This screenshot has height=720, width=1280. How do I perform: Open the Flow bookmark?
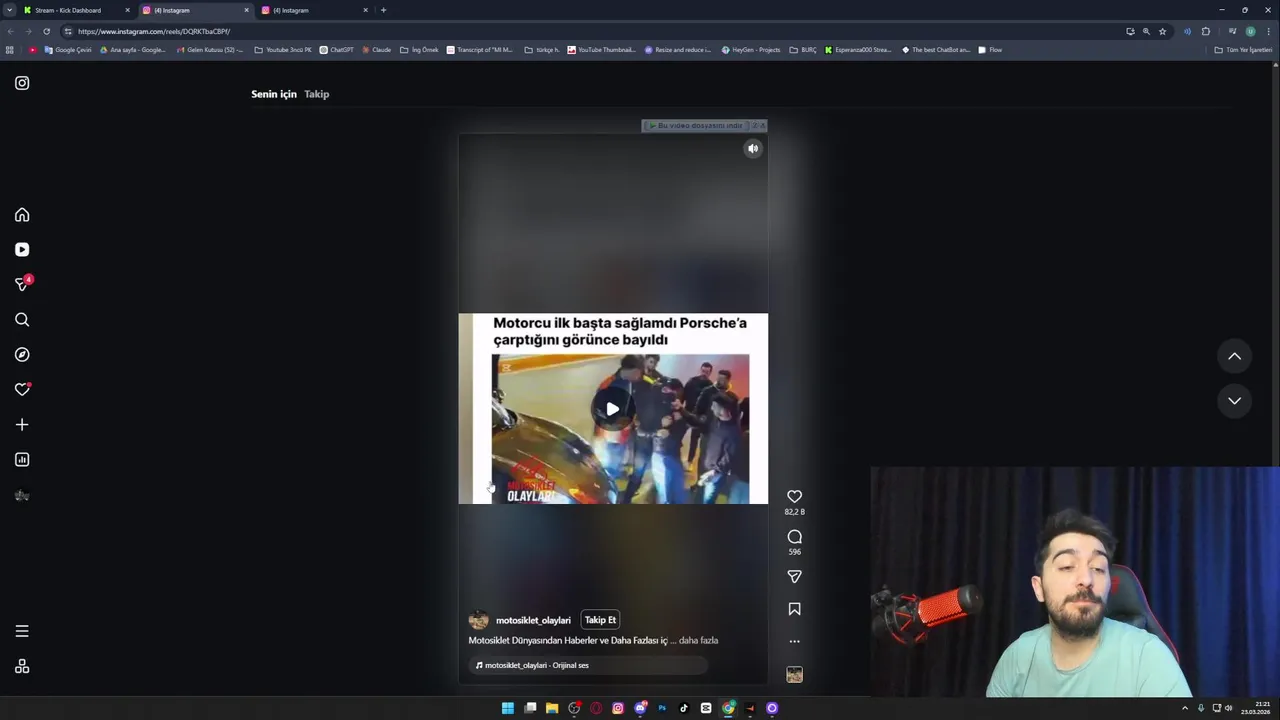990,50
